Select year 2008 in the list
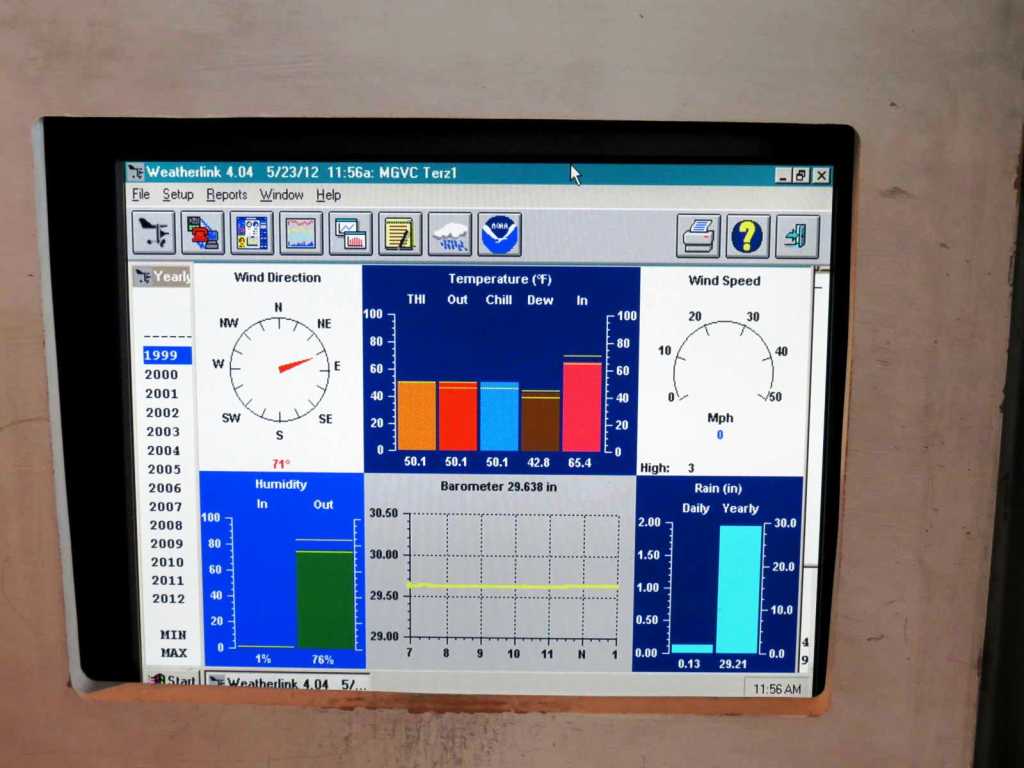 click(166, 525)
